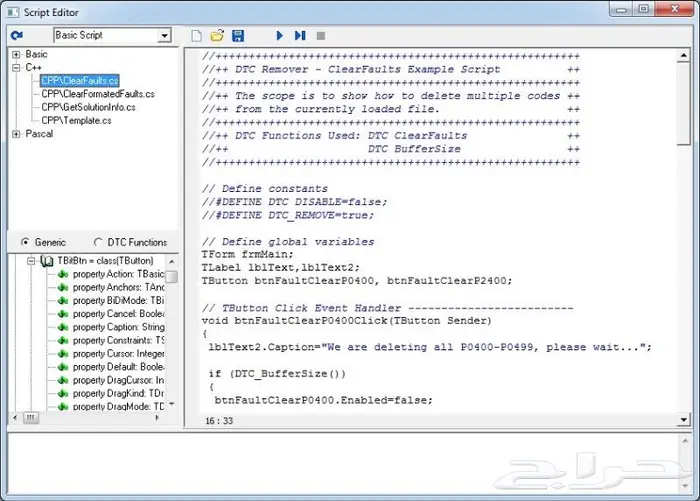Expand the Pascal tree node

16,133
